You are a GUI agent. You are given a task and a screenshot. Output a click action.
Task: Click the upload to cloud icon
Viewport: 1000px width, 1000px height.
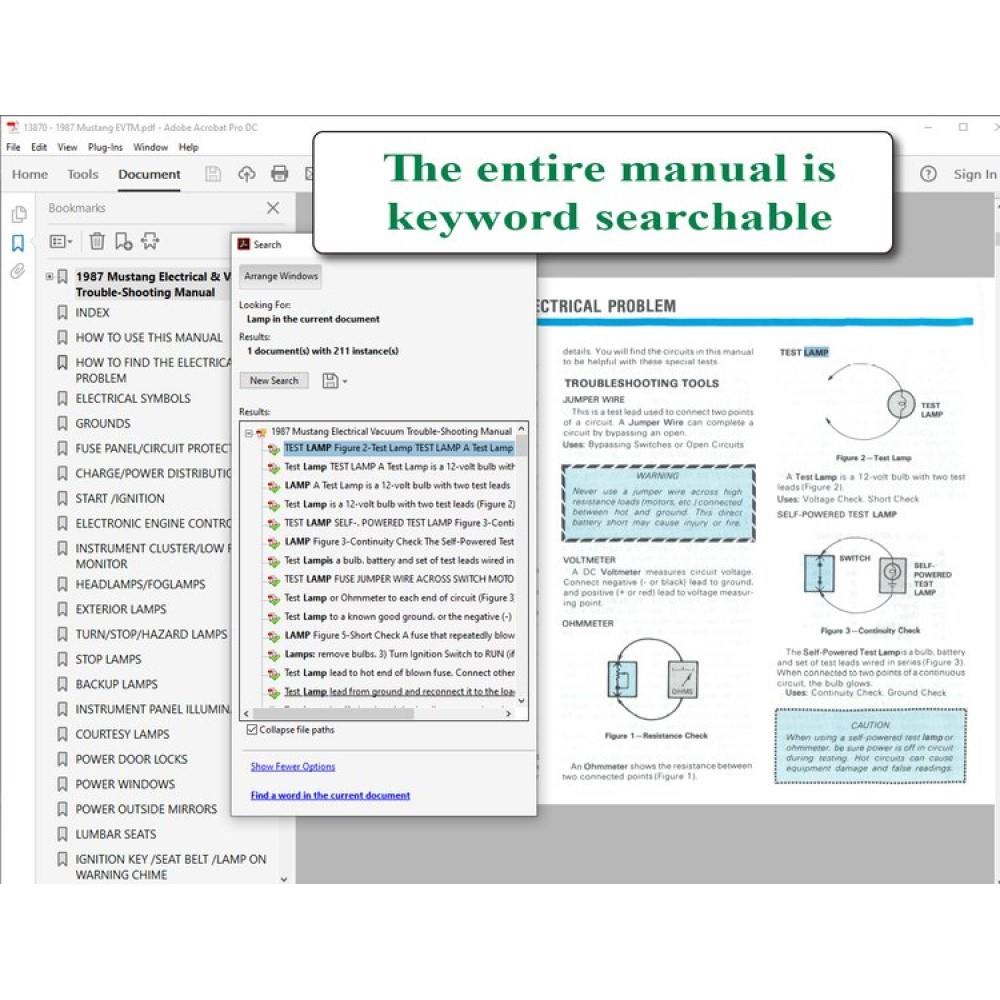pos(247,174)
